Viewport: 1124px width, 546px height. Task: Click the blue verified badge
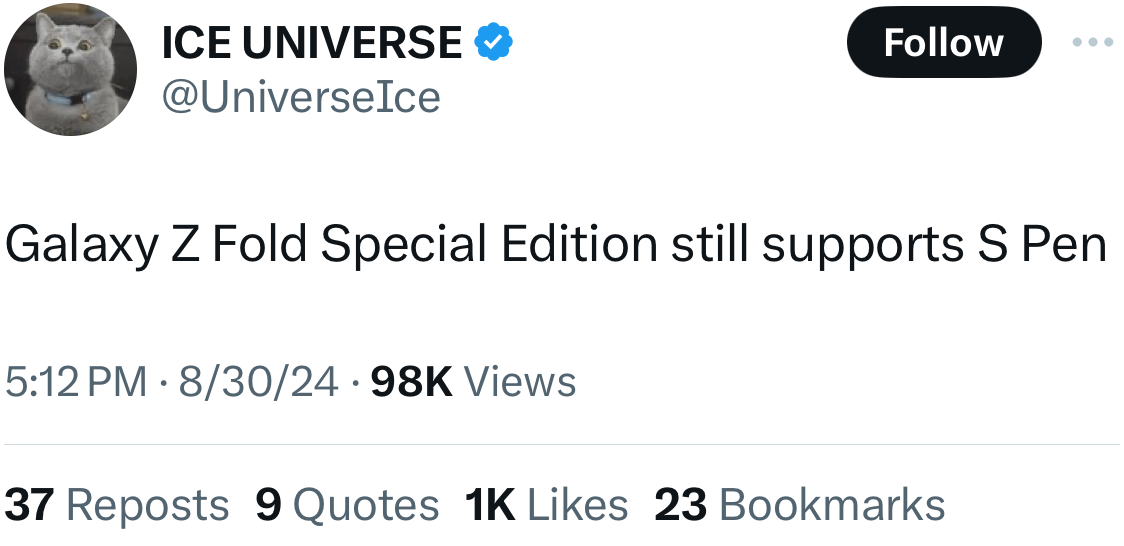click(492, 42)
